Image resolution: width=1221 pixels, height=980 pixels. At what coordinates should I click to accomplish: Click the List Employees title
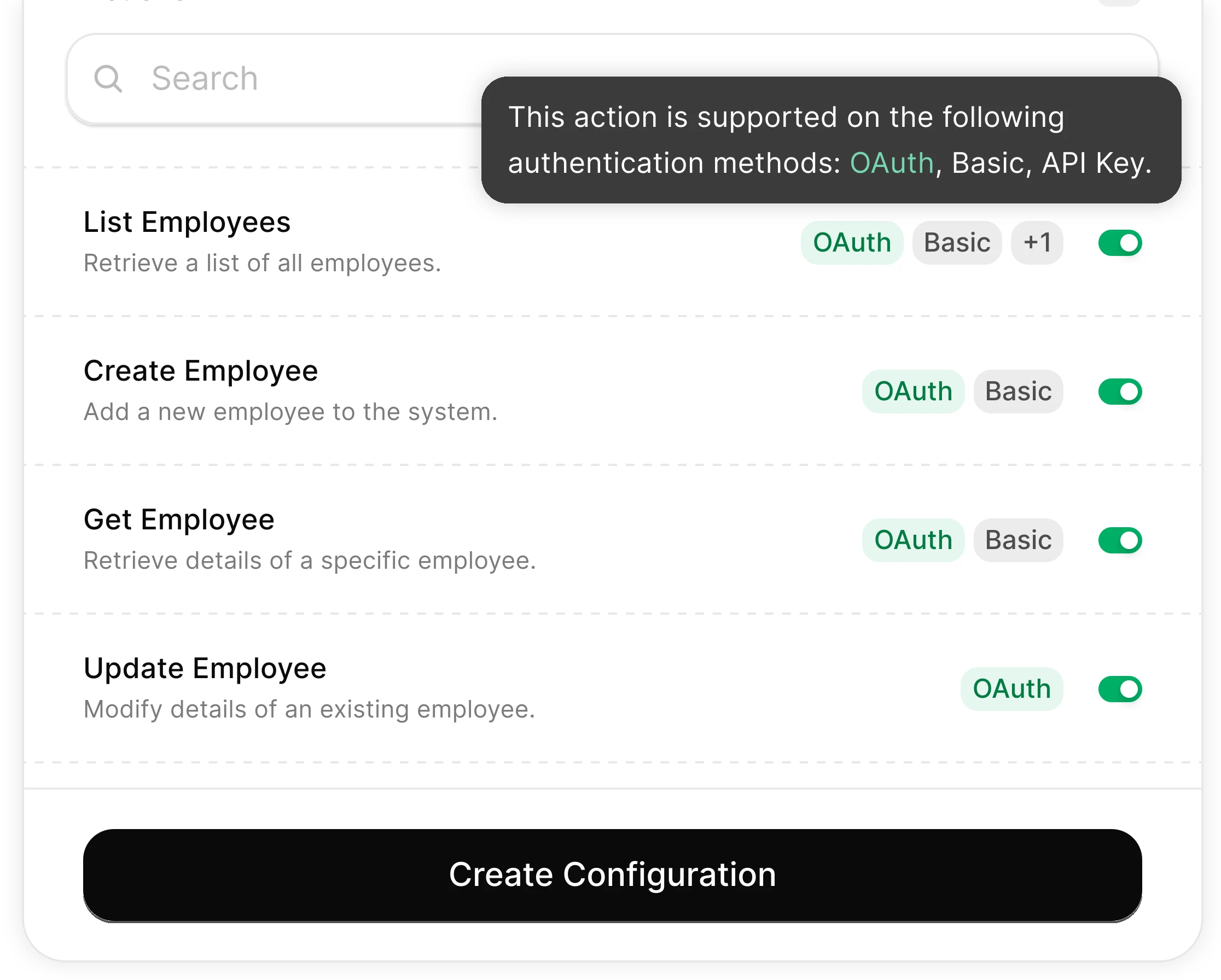click(187, 222)
